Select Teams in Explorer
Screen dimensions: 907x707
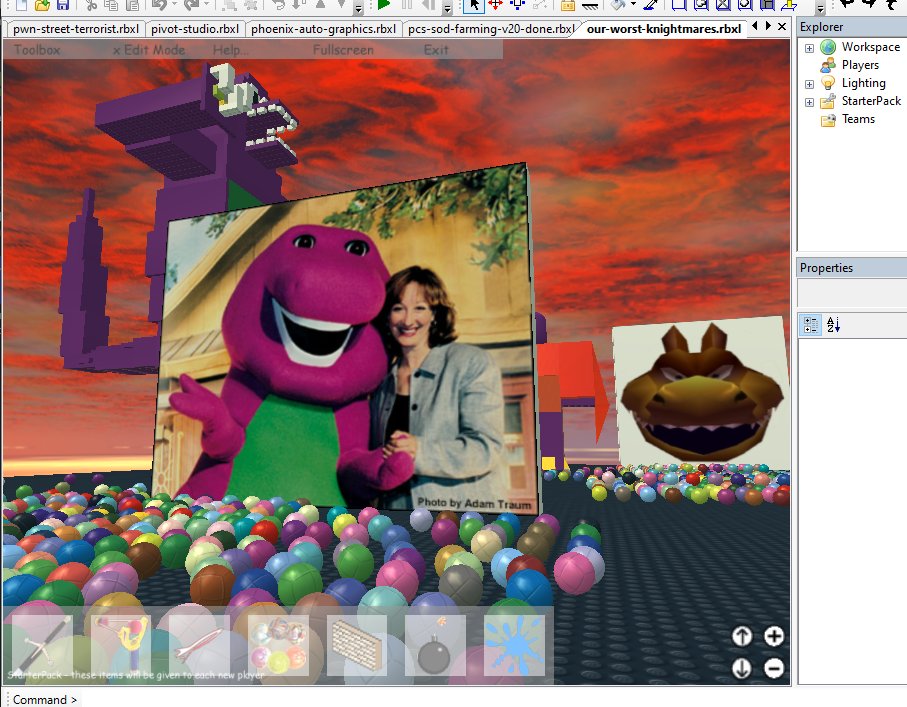858,119
